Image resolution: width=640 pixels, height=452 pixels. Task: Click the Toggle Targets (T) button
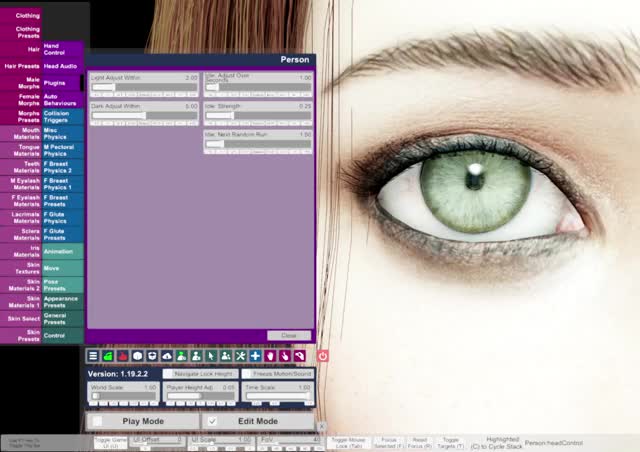[451, 442]
